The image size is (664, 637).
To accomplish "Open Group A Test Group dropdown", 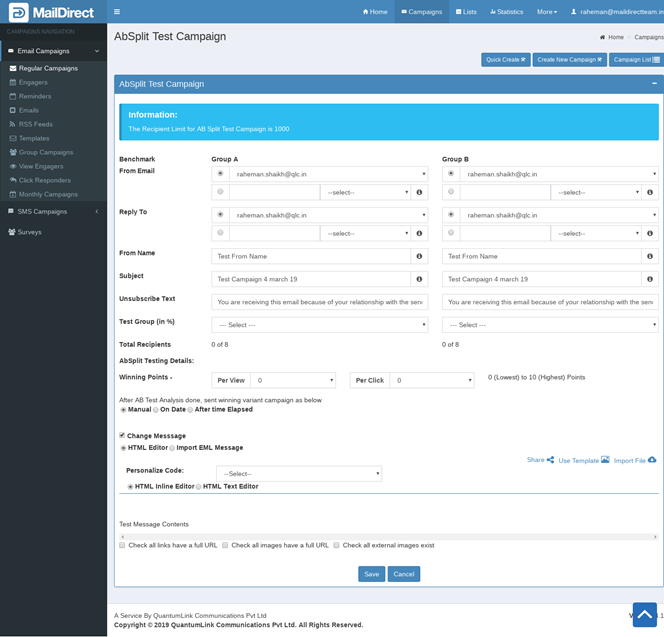I will pos(319,325).
